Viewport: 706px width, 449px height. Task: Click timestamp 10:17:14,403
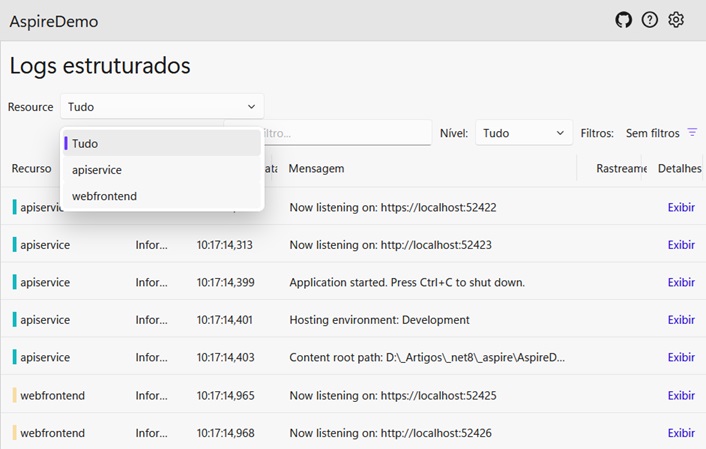tap(225, 357)
